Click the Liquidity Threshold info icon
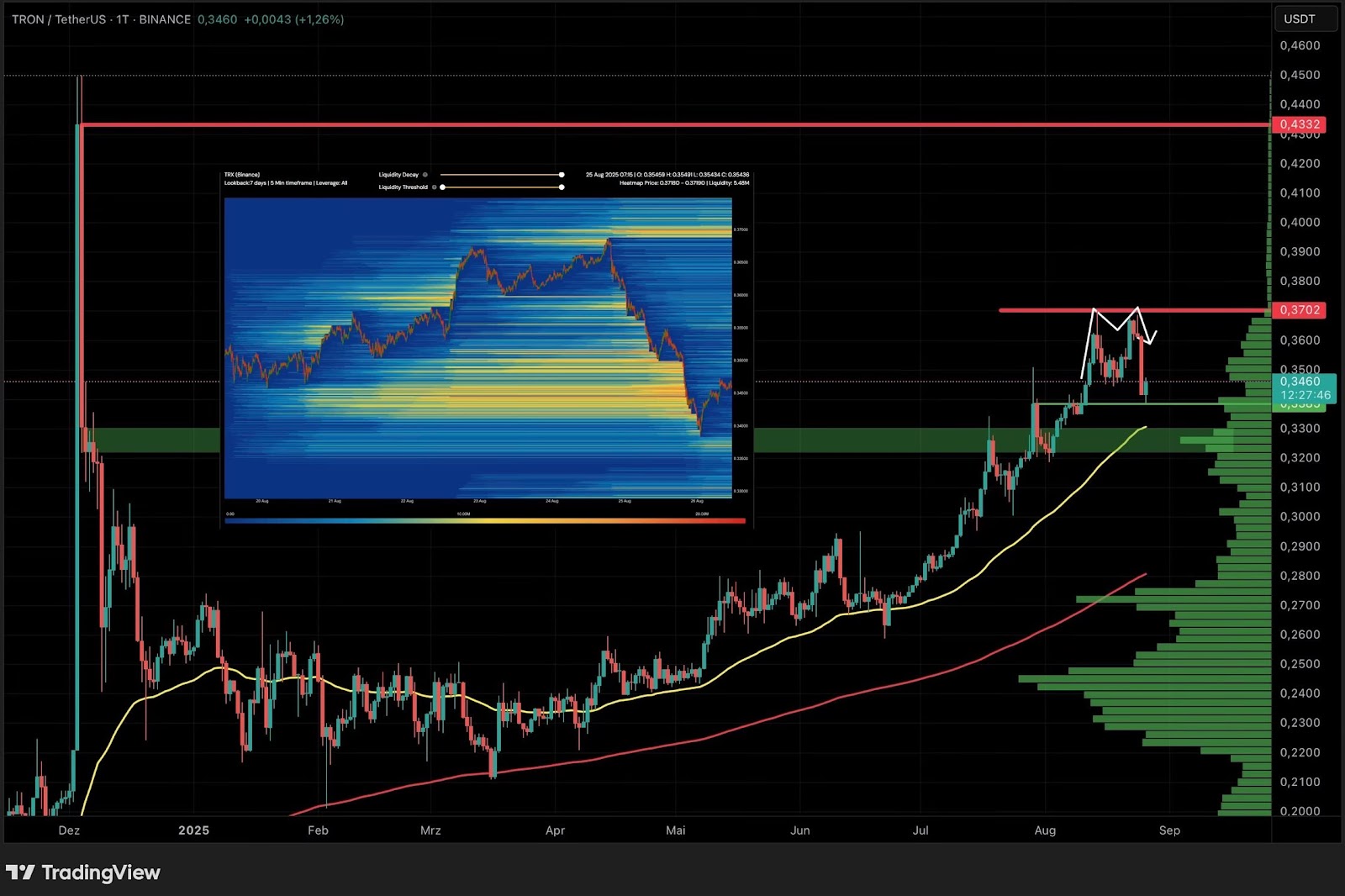Image resolution: width=1345 pixels, height=896 pixels. pyautogui.click(x=434, y=187)
